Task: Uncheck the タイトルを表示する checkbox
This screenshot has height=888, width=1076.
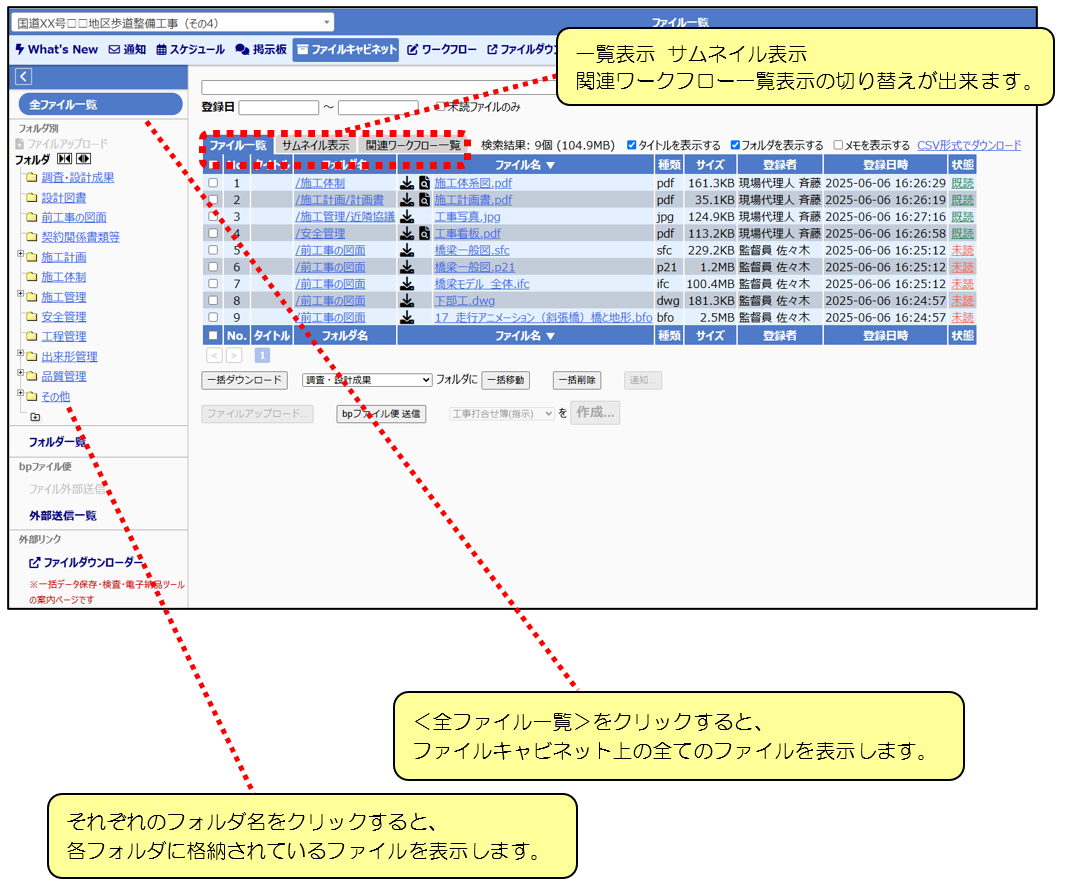Action: (x=632, y=145)
